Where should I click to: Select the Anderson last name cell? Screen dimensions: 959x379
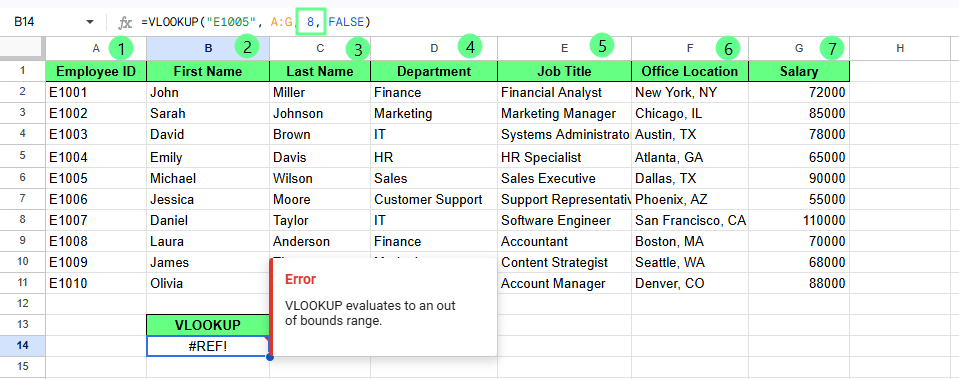(320, 241)
